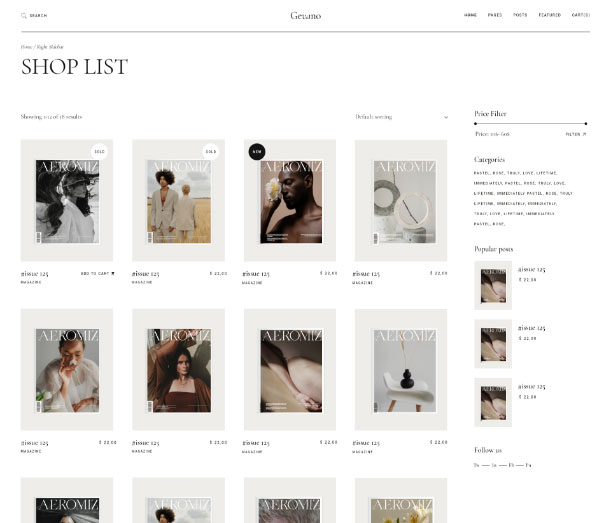This screenshot has width=611, height=523.
Task: Click the cart icon next to Add to Cart
Action: tap(113, 274)
